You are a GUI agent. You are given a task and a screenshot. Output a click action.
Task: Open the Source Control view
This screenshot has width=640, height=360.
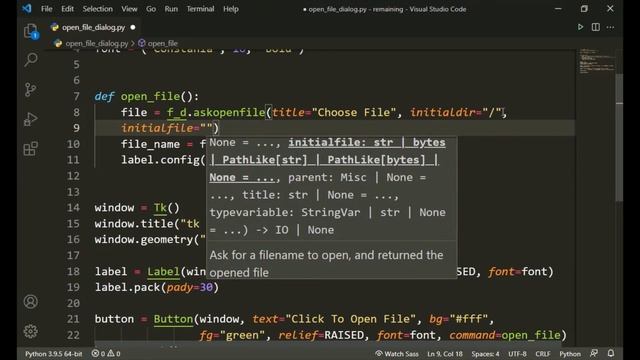coord(31,89)
